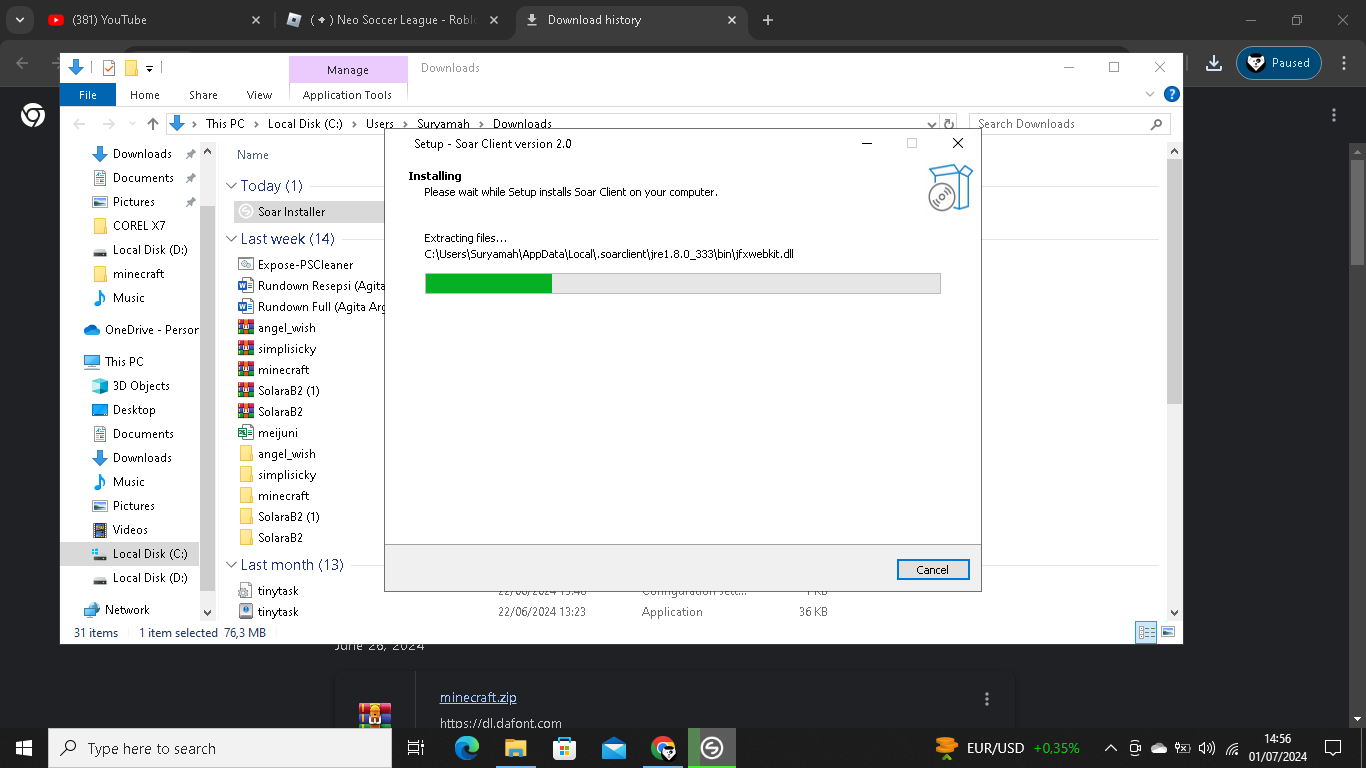Screen dimensions: 1366x768
Task: Open Task View from taskbar
Action: 416,748
